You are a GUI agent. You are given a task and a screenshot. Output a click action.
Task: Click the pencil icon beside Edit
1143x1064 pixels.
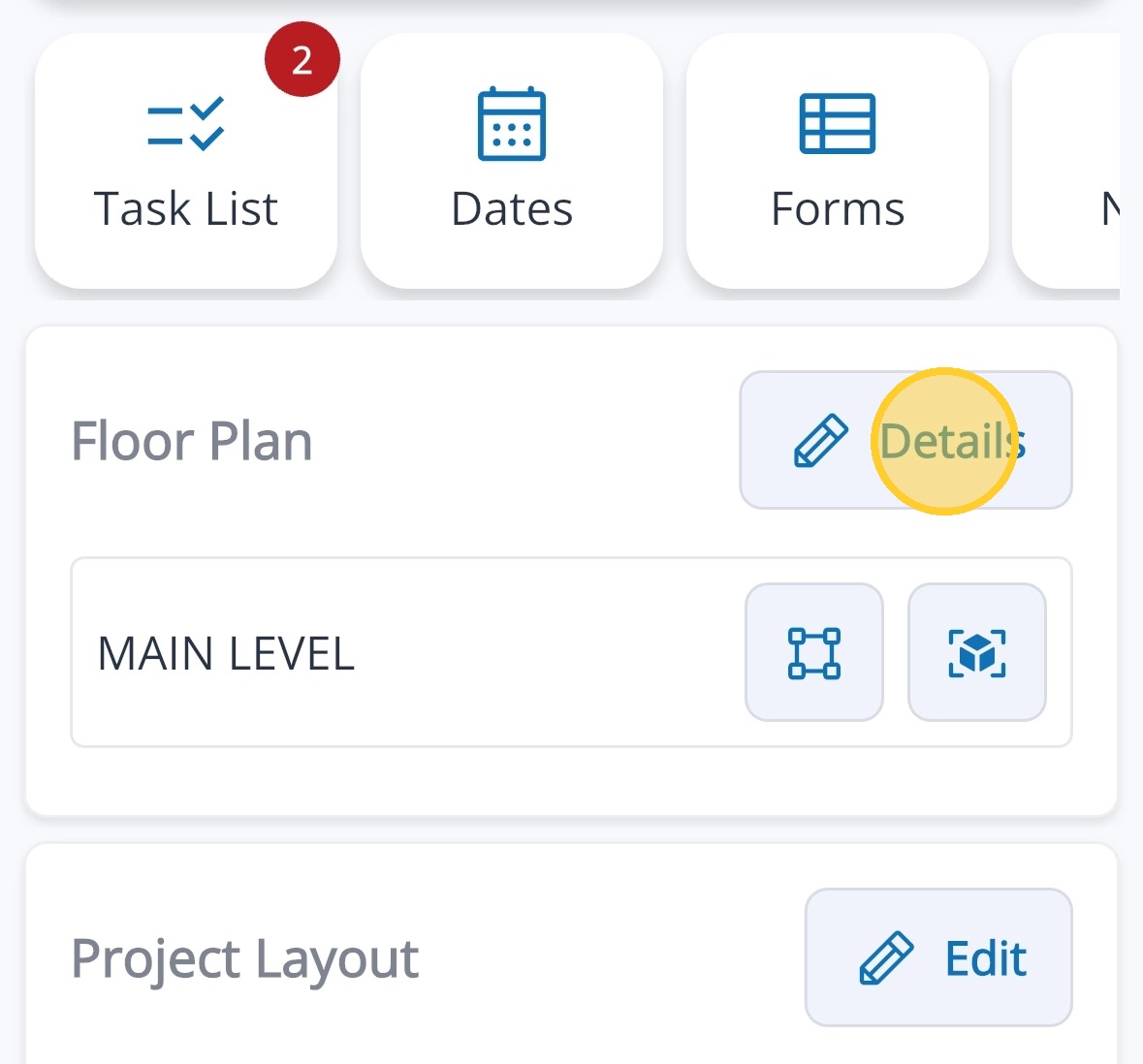coord(886,958)
